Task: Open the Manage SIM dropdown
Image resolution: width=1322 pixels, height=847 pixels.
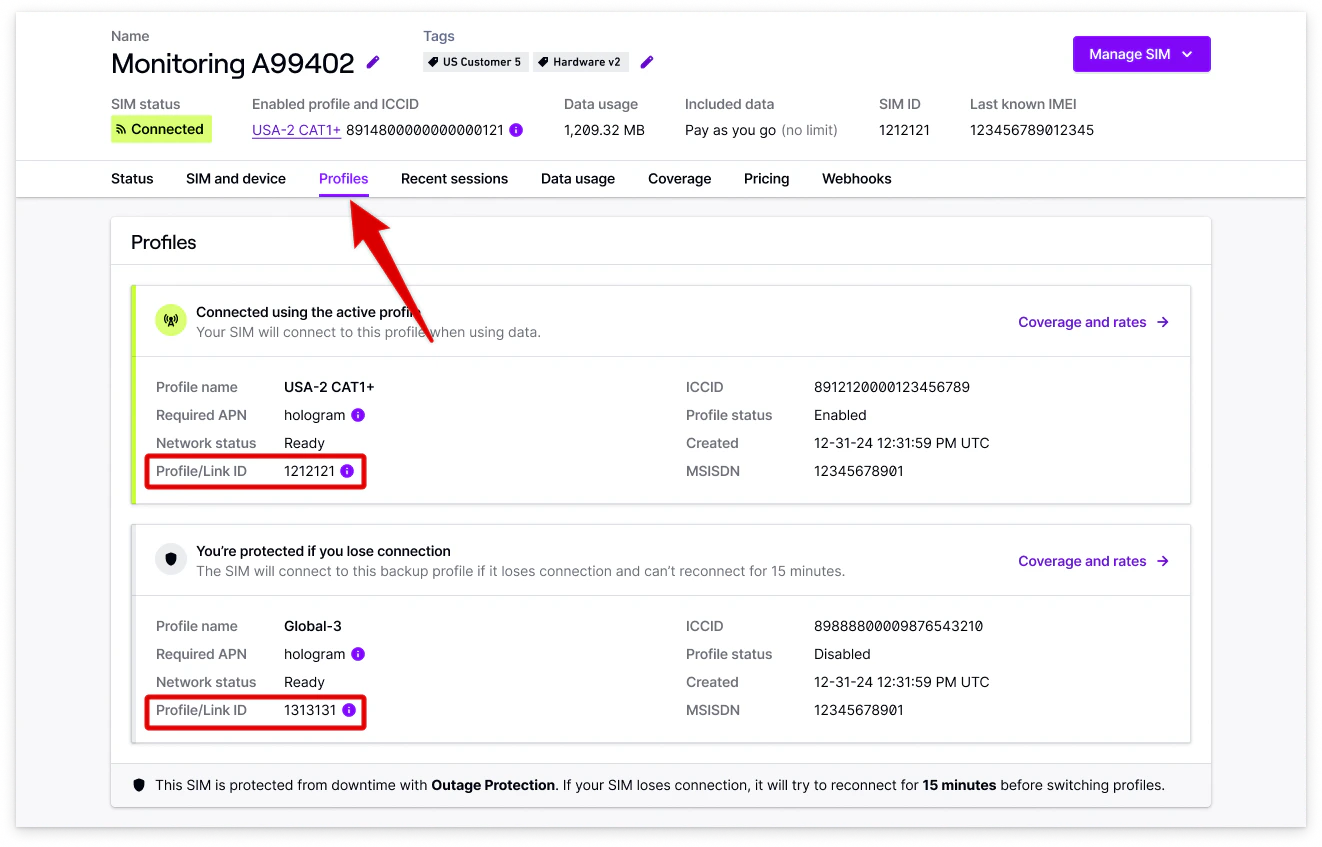Action: 1141,54
